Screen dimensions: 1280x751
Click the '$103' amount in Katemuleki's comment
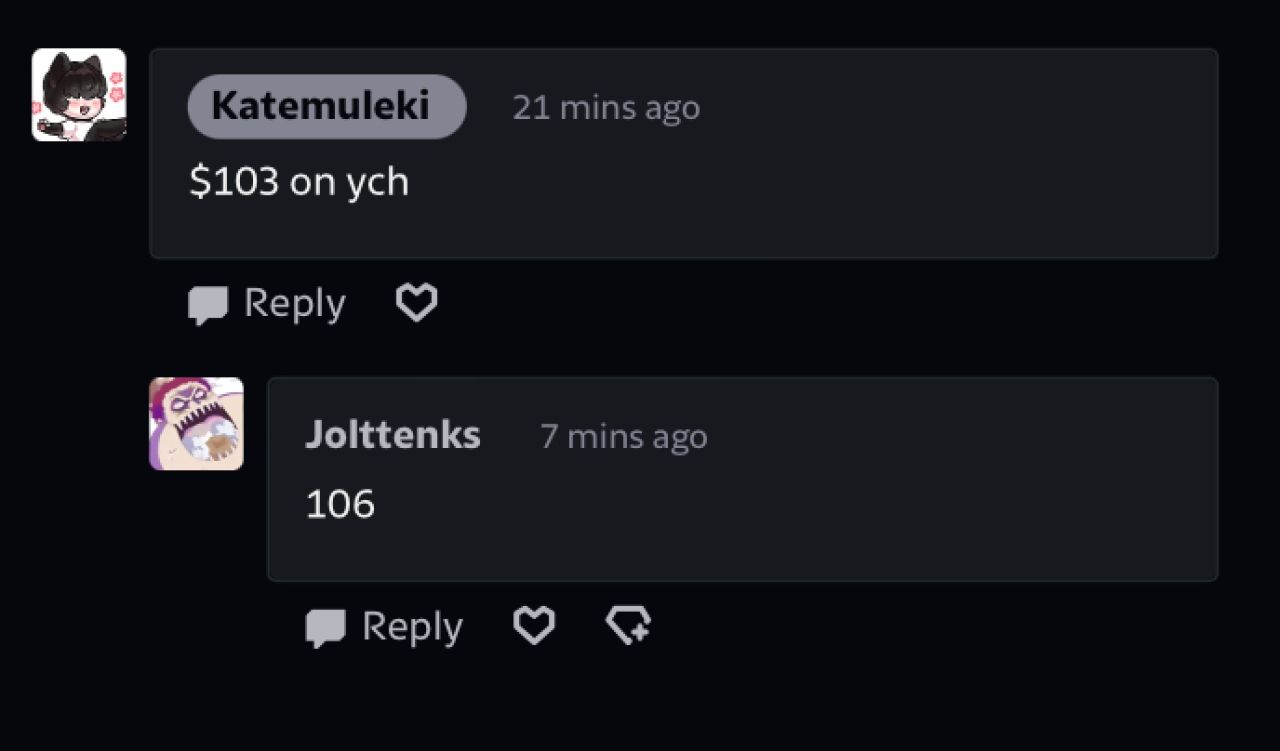coord(234,182)
